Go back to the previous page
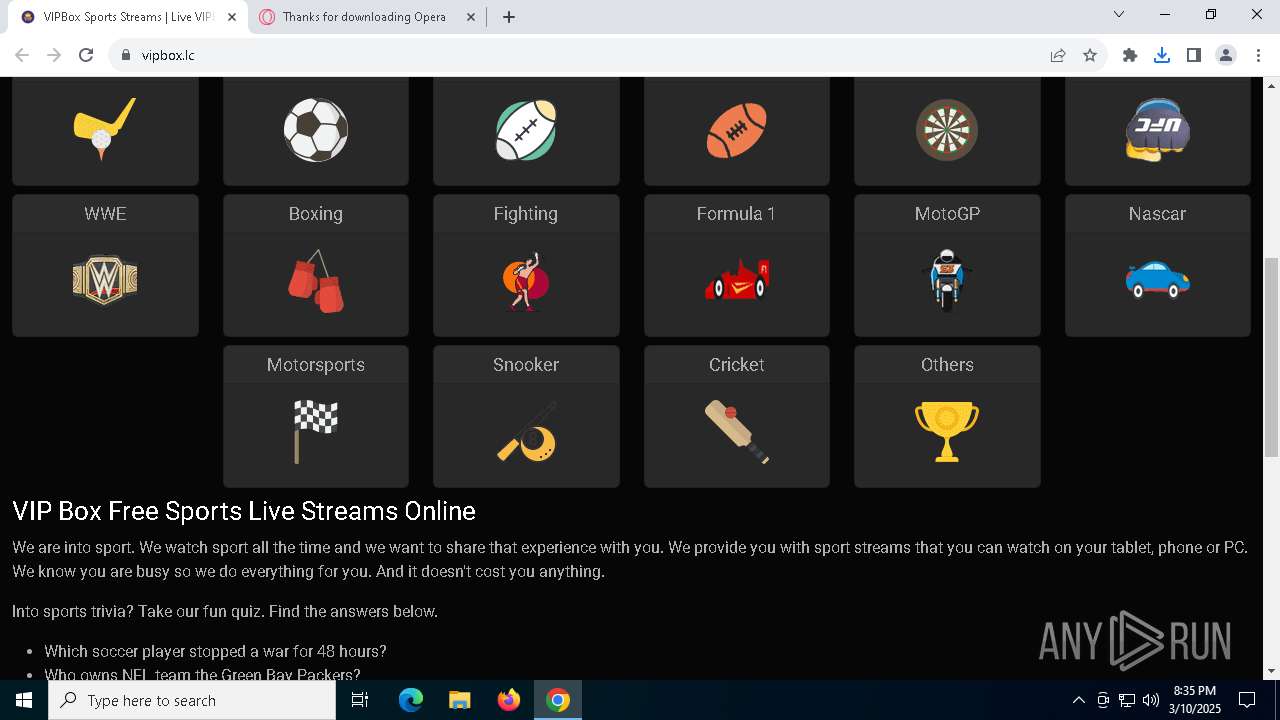1280x720 pixels. point(22,55)
